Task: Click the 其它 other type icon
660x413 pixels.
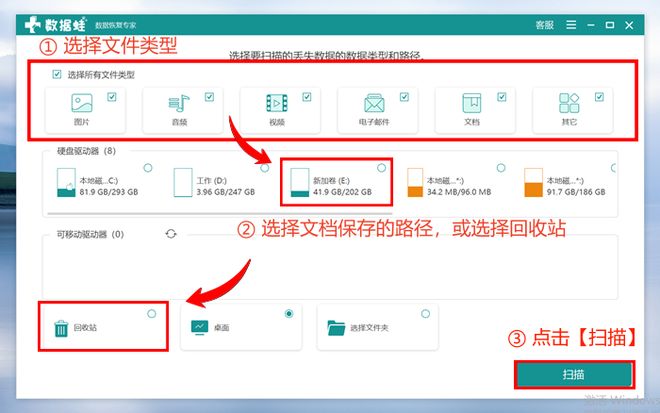Action: coord(569,103)
